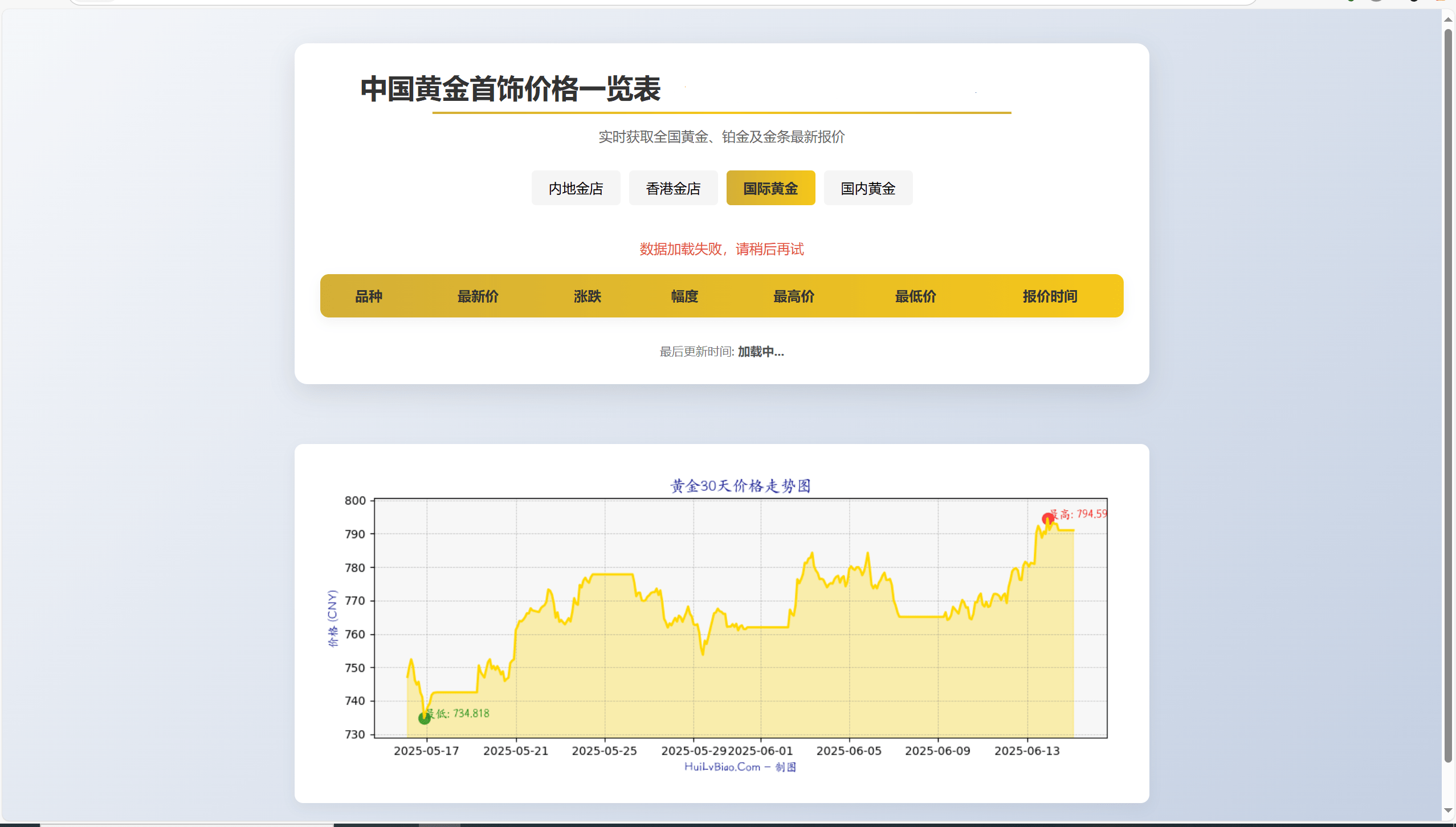Click the 品种 column header

(368, 296)
